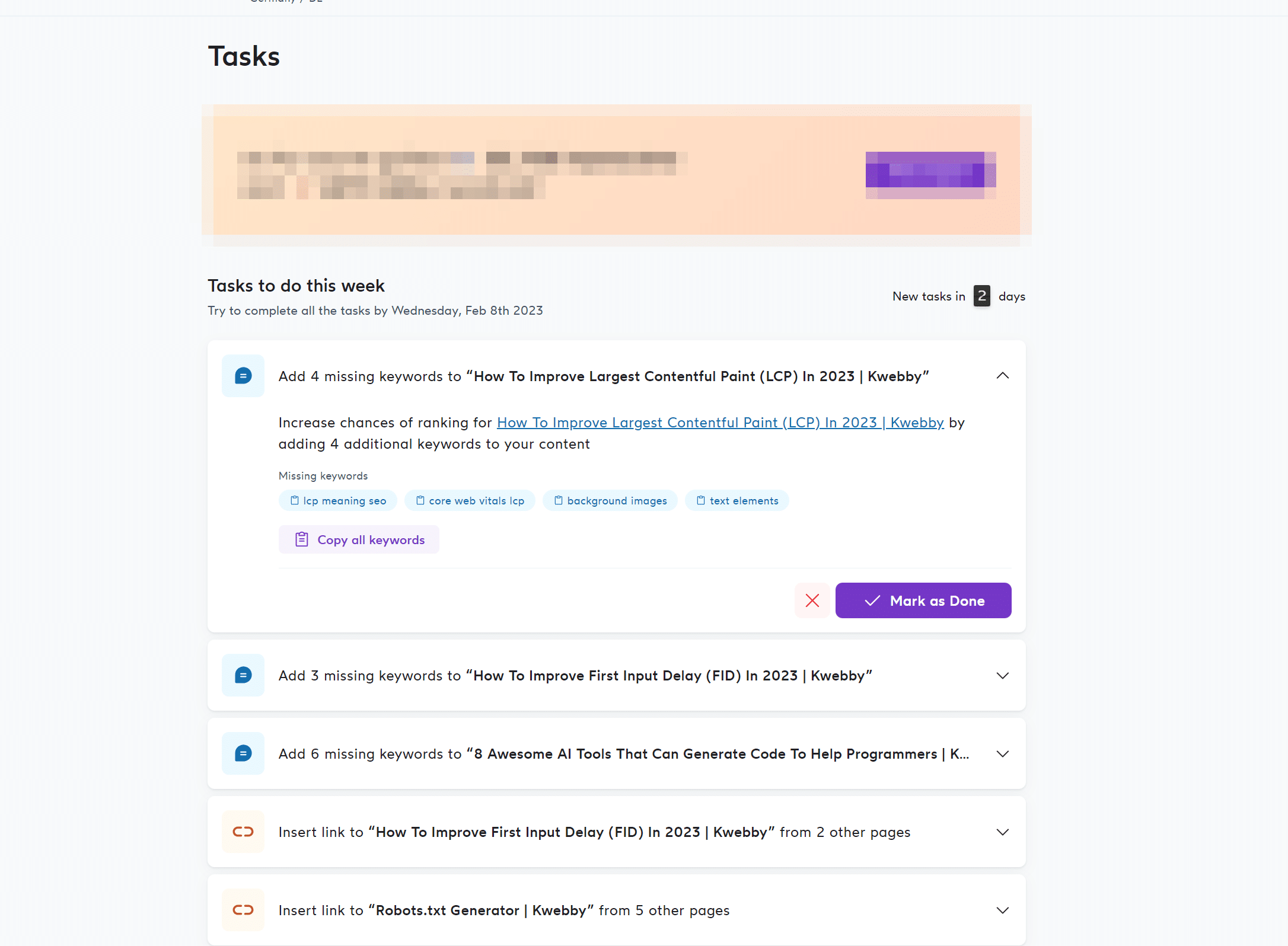The width and height of the screenshot is (1288, 946).
Task: Click Mark as Done button for LCP task
Action: [923, 600]
